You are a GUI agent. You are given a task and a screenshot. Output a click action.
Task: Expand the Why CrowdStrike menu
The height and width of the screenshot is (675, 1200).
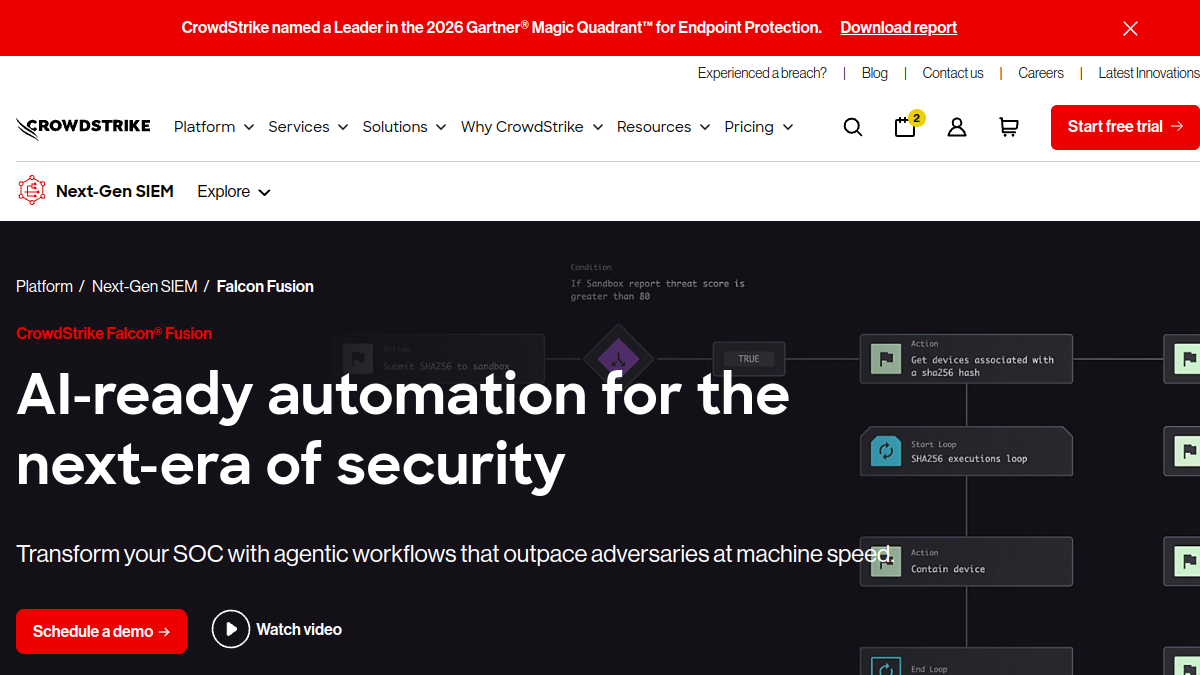point(532,127)
